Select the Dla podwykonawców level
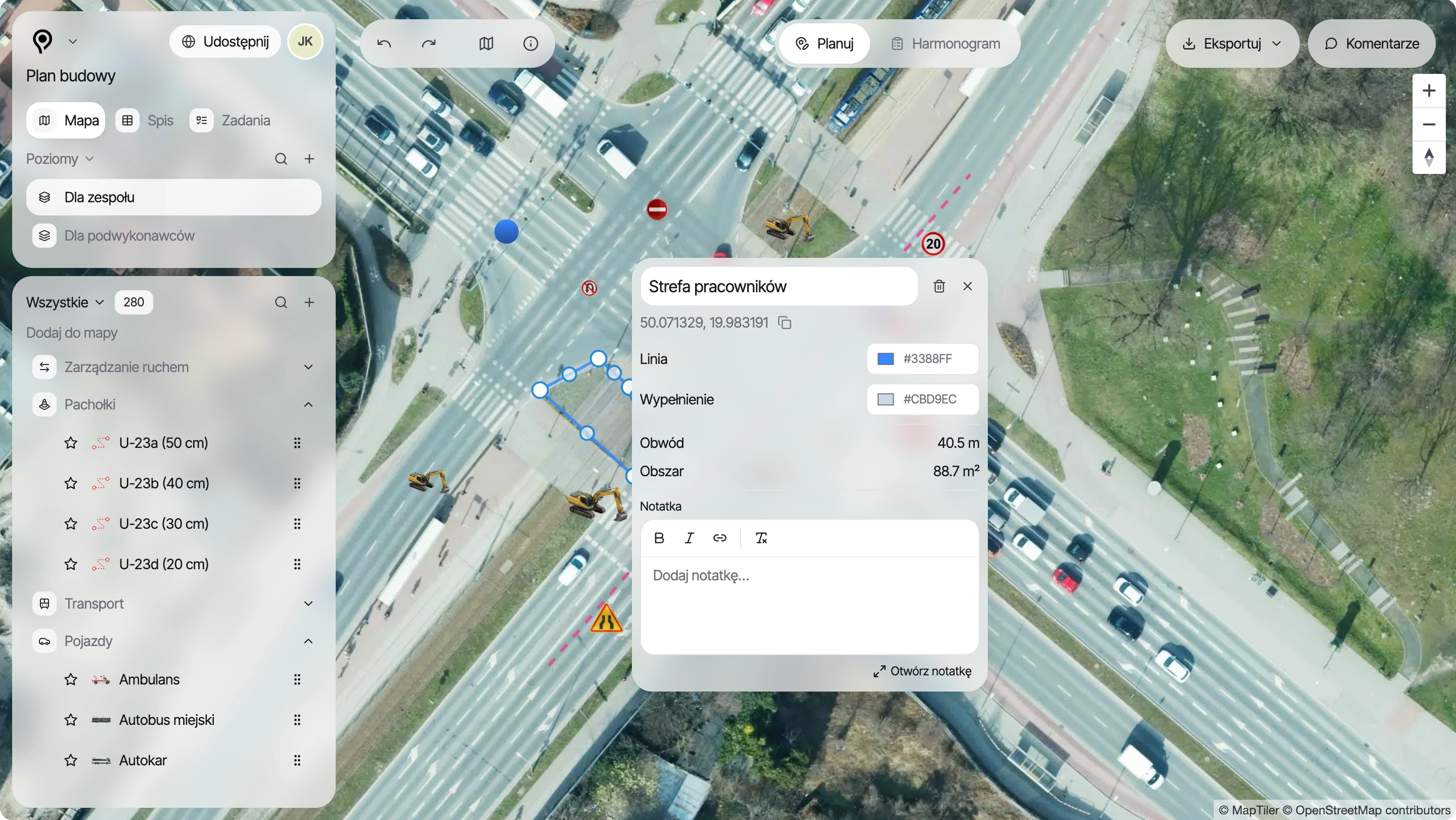 (173, 236)
